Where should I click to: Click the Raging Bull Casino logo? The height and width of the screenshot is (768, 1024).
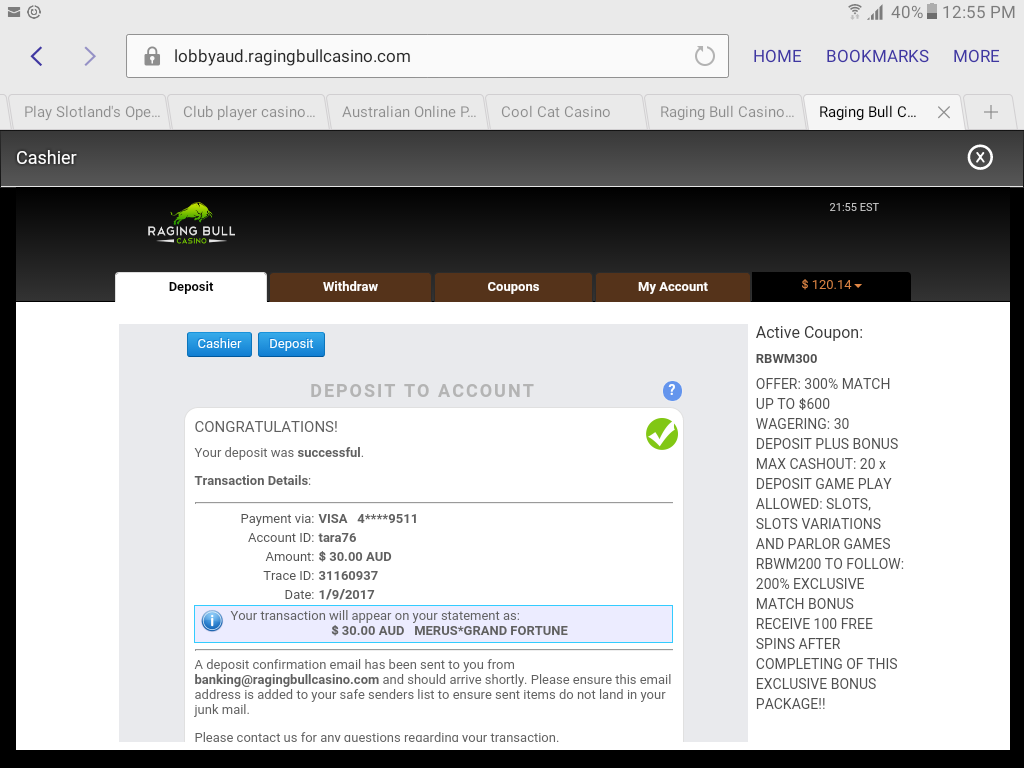[x=191, y=223]
